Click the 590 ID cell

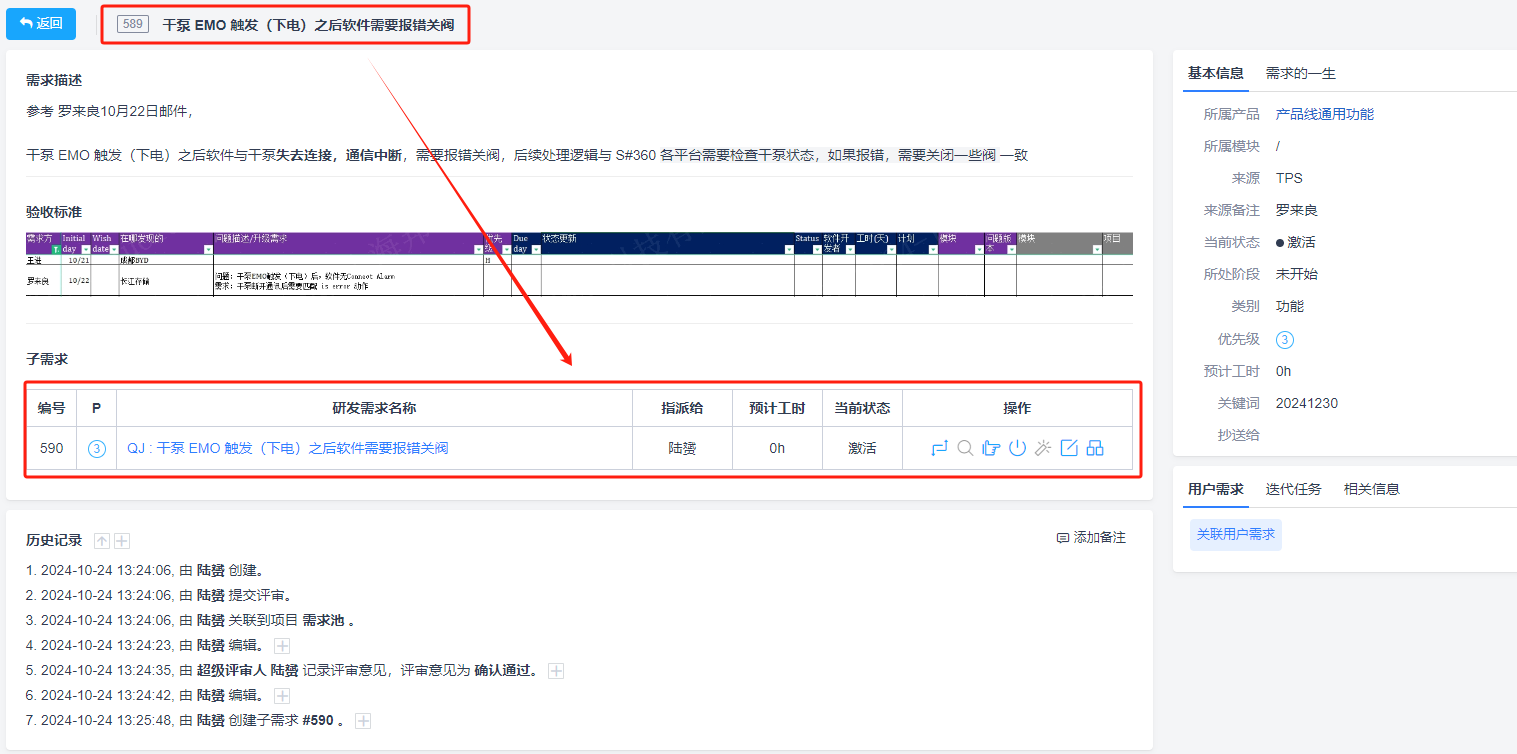(52, 448)
